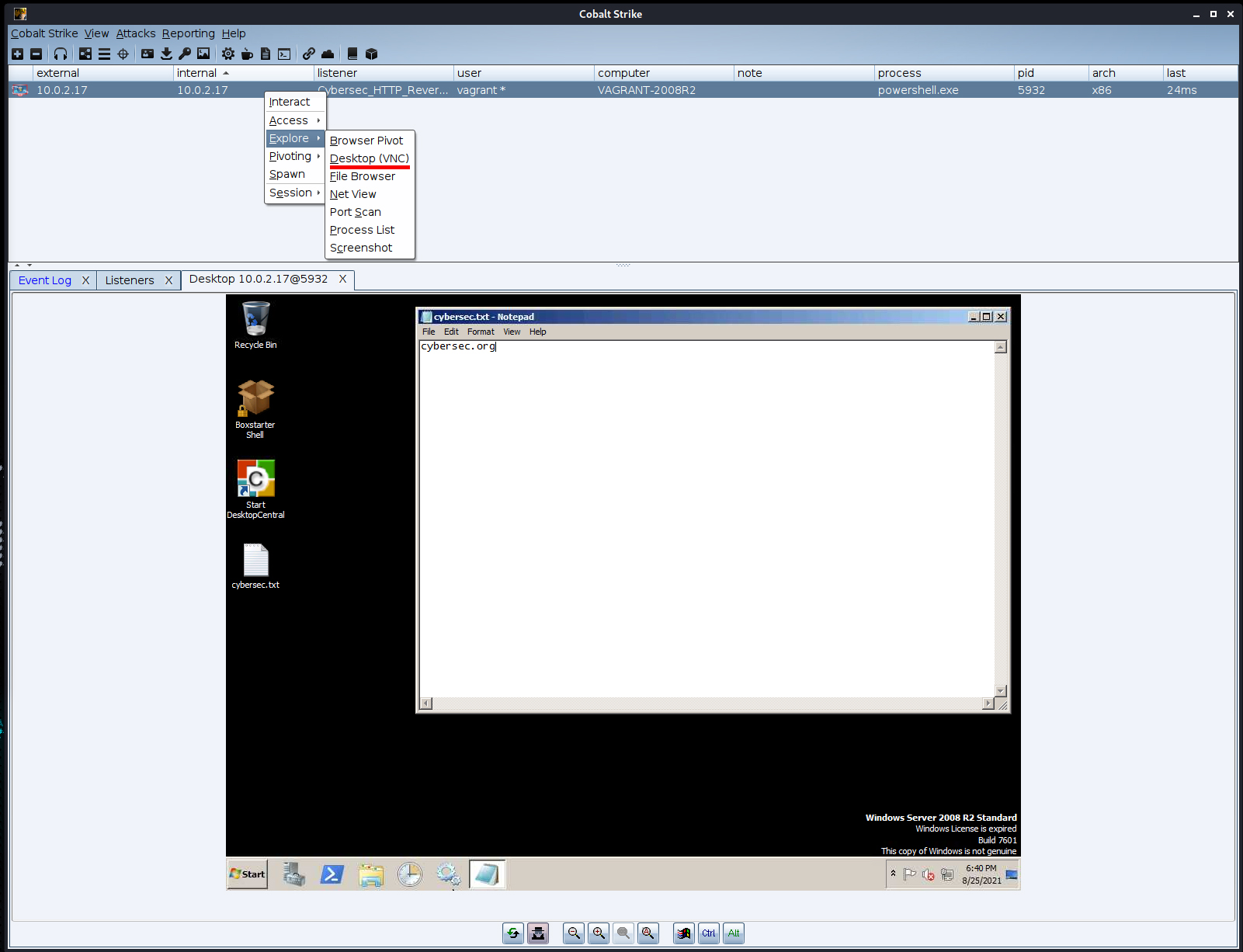
Task: Choose Port Scan from submenu
Action: 370,212
